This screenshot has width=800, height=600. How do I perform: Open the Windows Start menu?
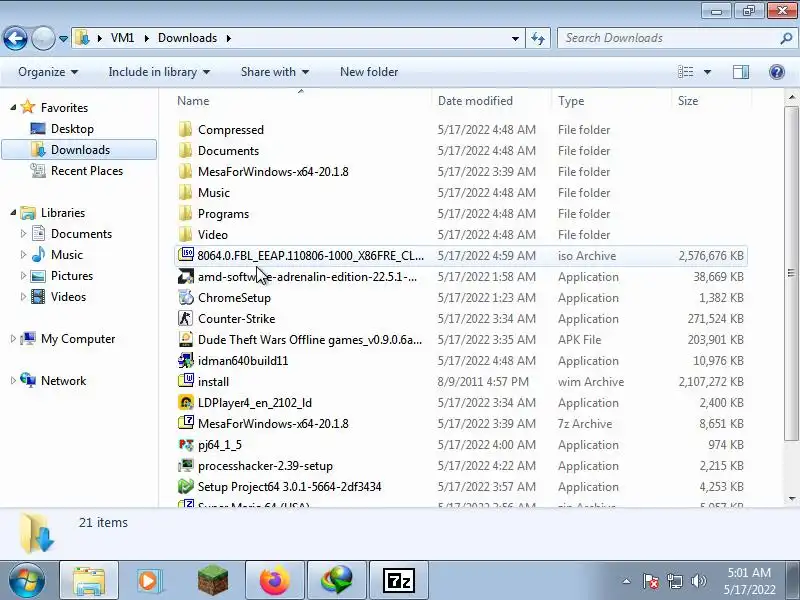tap(27, 581)
